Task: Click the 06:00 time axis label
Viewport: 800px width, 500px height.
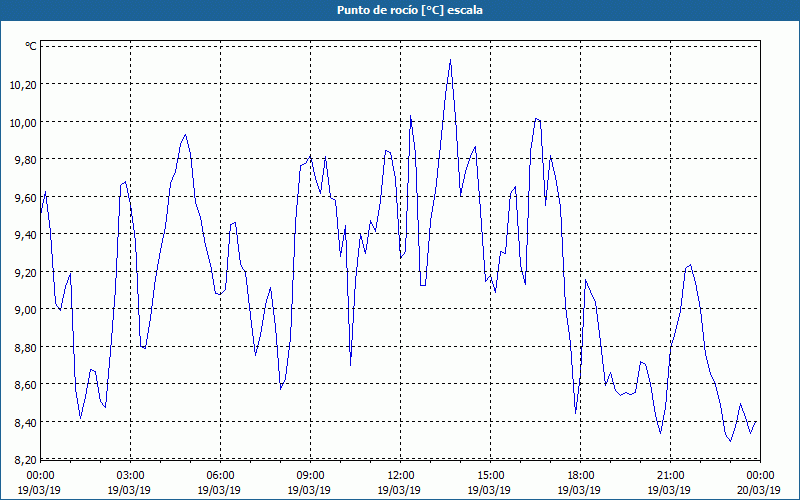Action: pyautogui.click(x=220, y=476)
